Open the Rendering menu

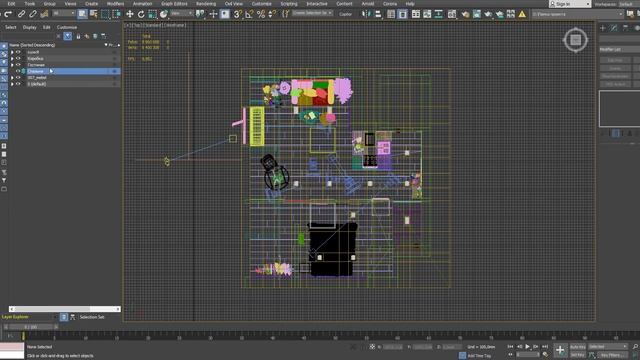(206, 4)
